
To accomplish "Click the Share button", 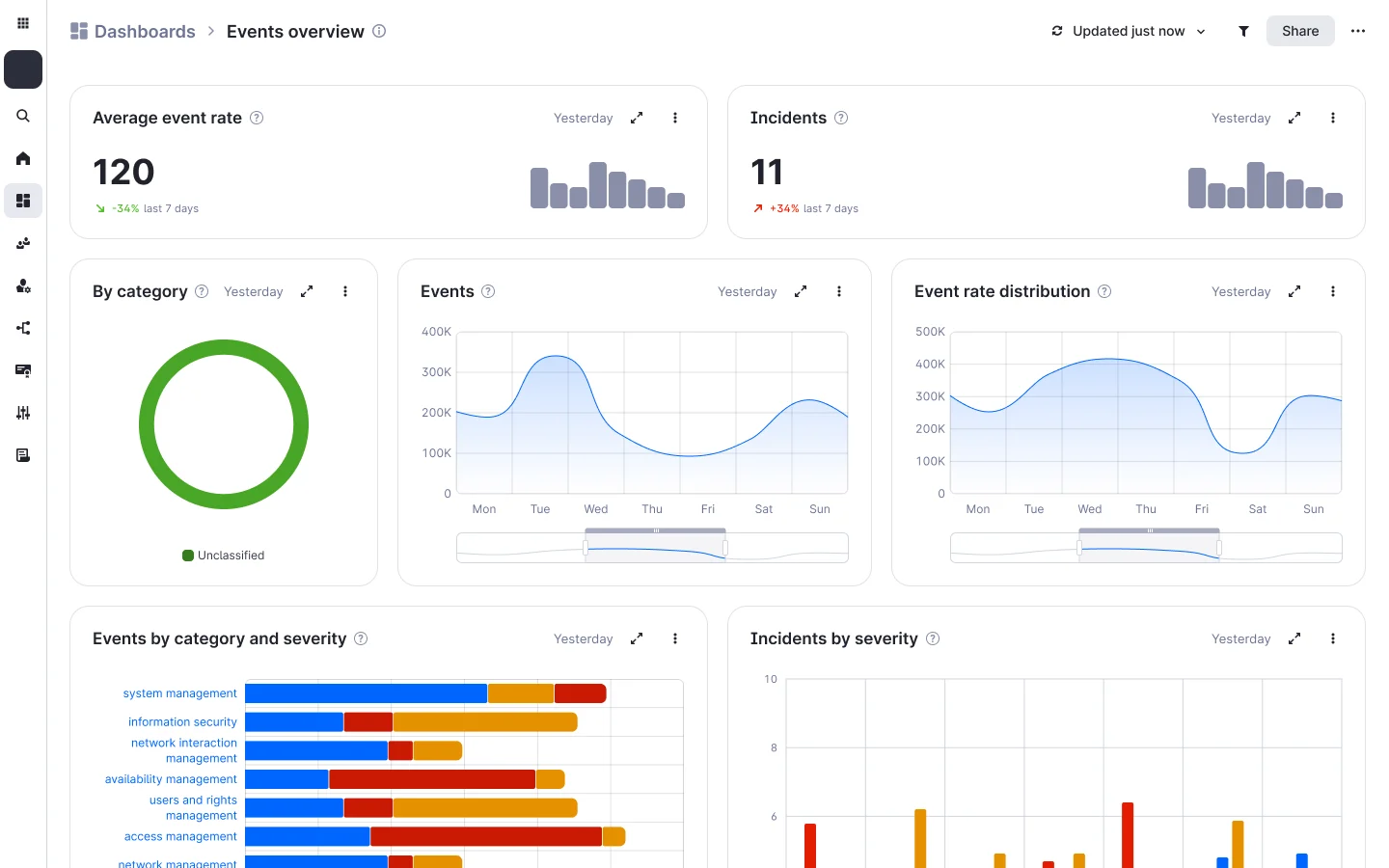I will click(x=1300, y=31).
